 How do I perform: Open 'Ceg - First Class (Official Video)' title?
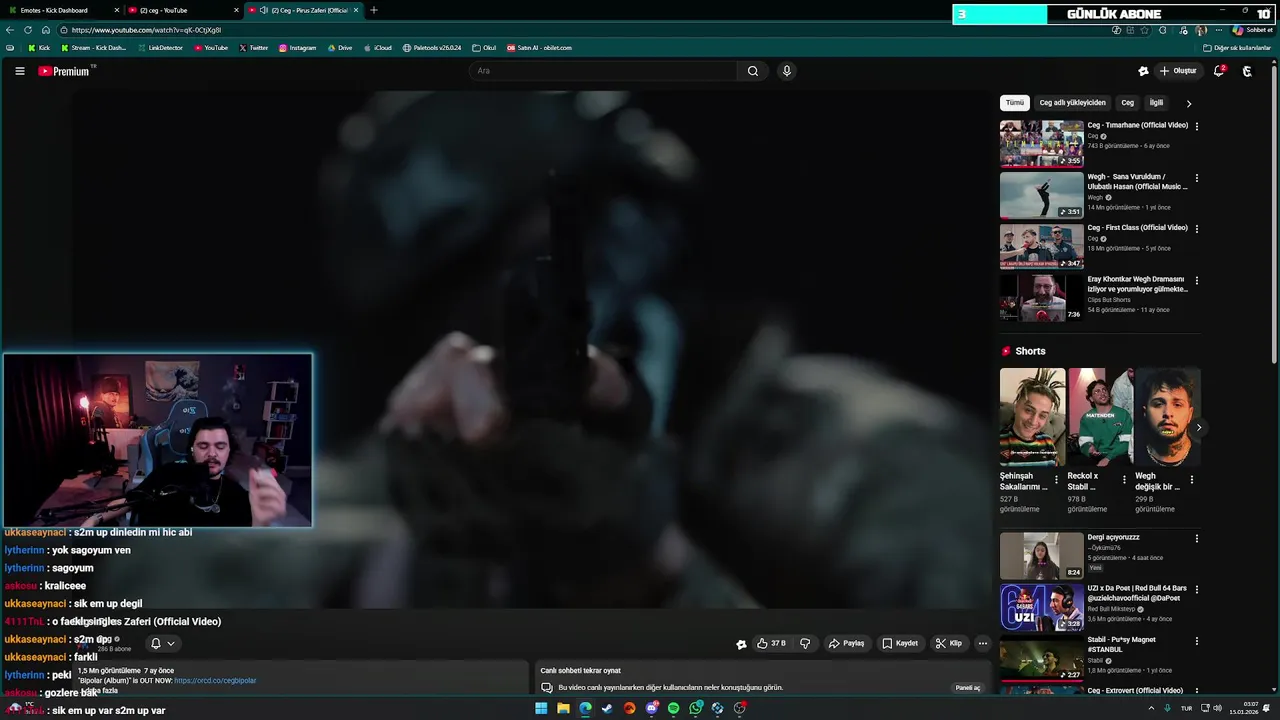[x=1138, y=228]
